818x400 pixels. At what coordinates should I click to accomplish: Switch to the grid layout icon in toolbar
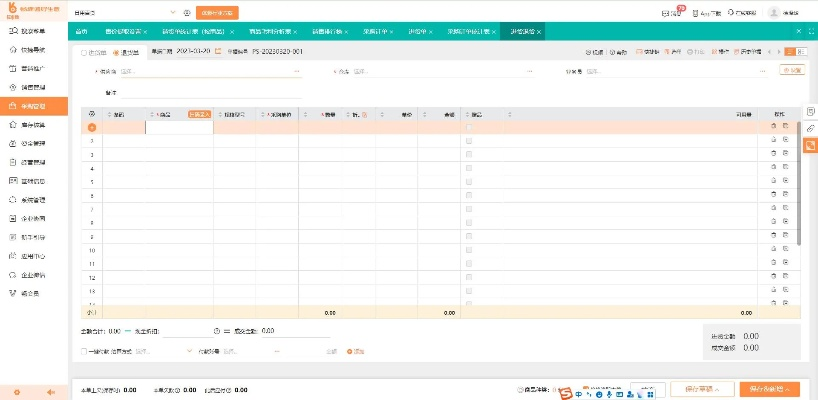801,52
